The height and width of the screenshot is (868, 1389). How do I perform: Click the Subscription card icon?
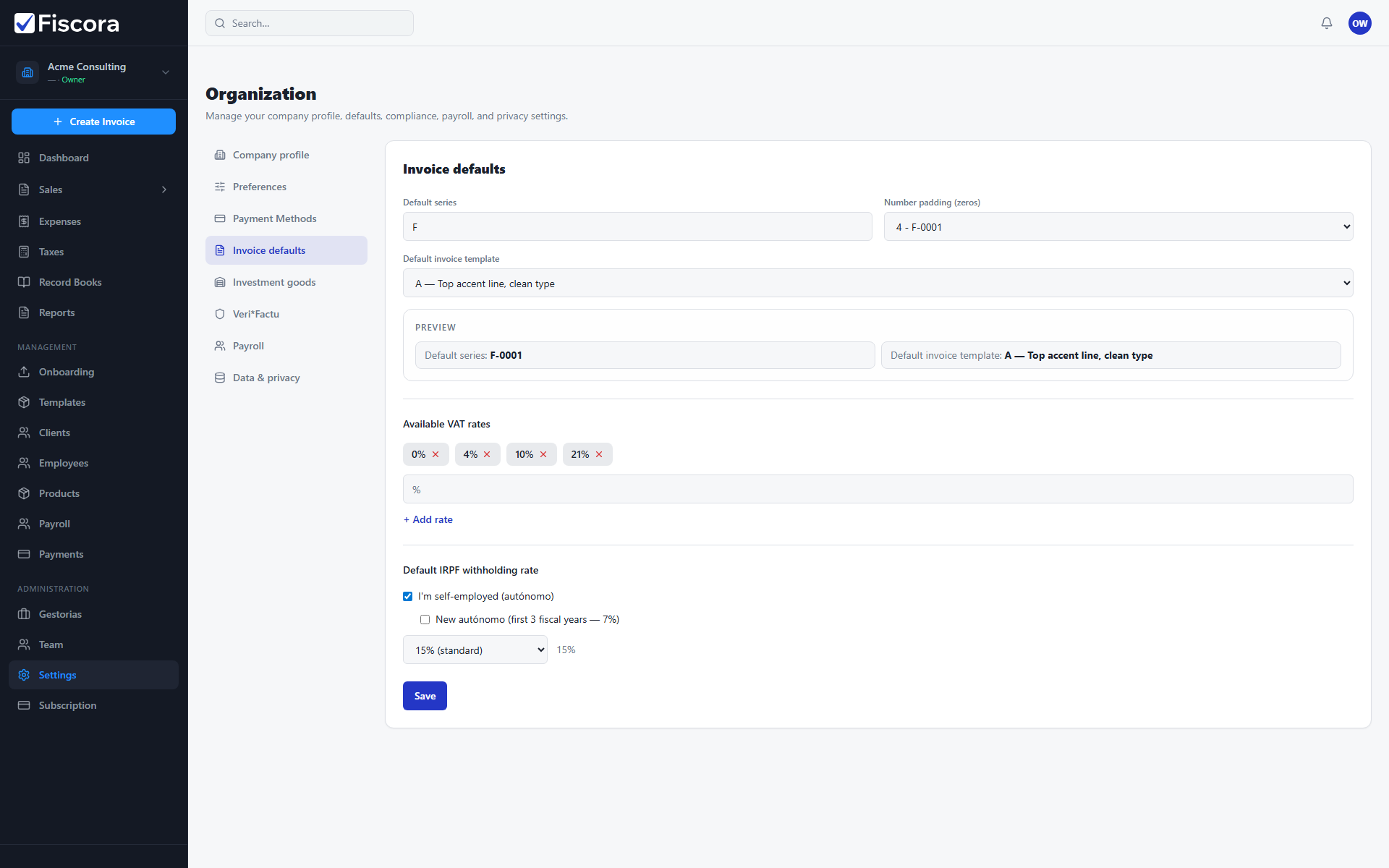[24, 705]
